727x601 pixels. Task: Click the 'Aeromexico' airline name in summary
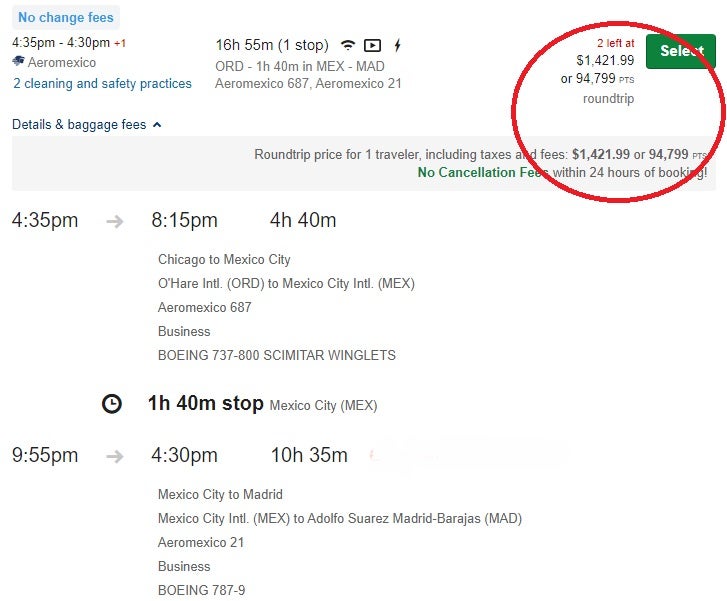click(x=62, y=62)
